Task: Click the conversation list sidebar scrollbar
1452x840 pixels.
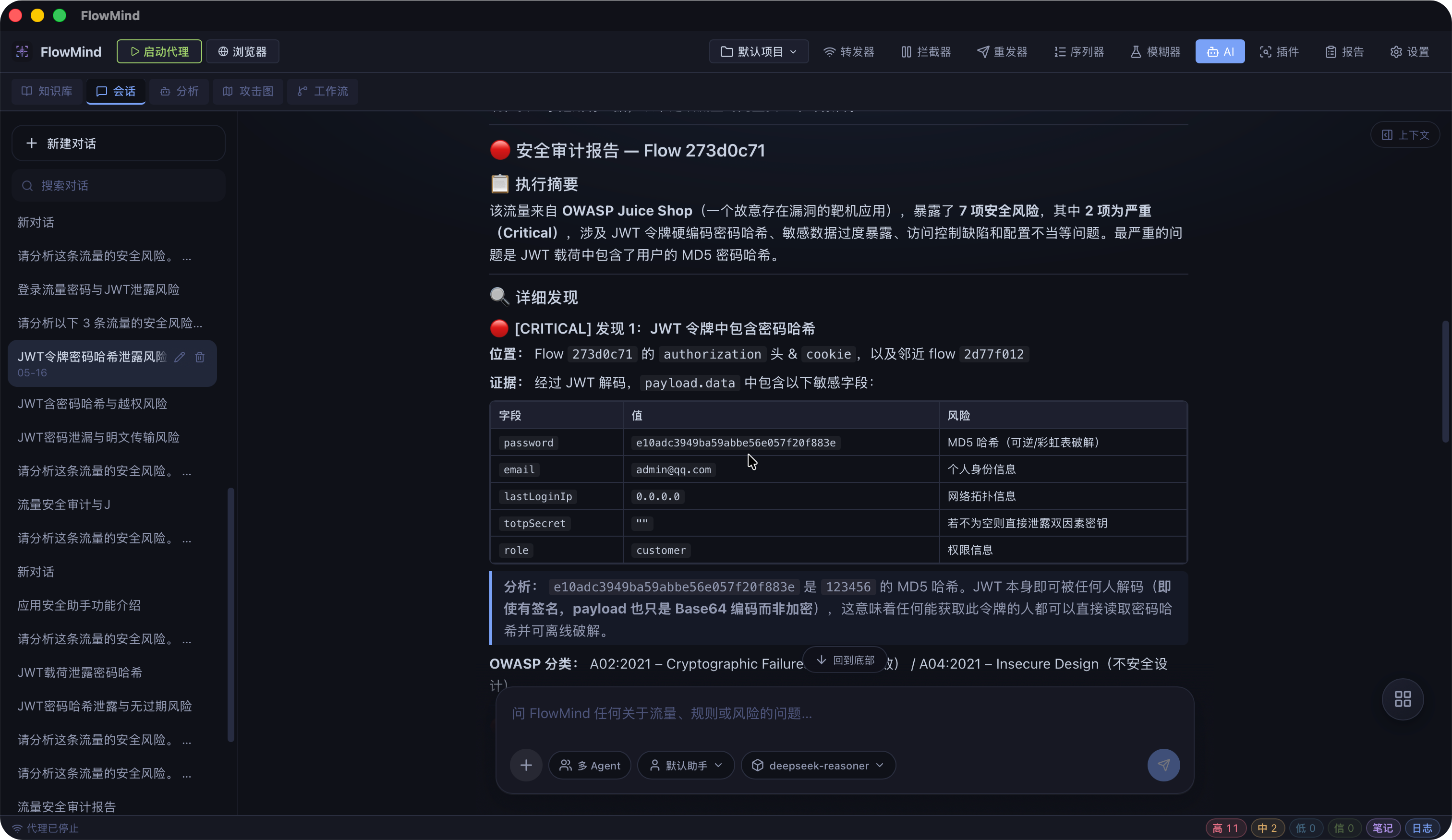Action: click(x=230, y=615)
